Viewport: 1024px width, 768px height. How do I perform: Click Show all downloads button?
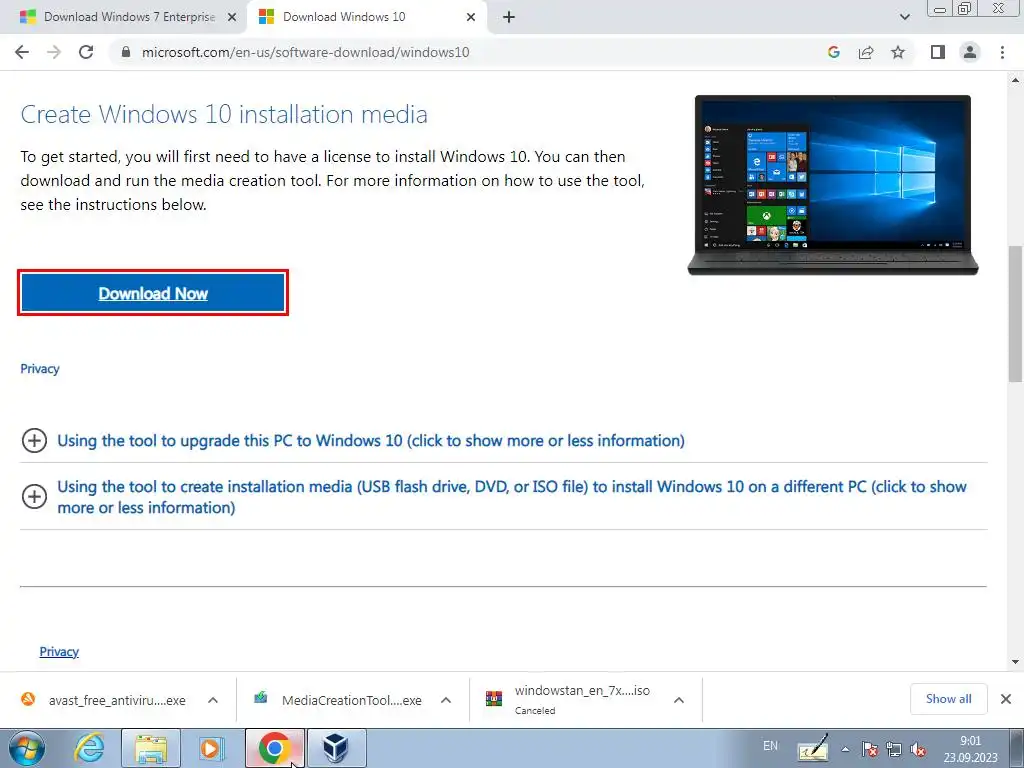[948, 699]
